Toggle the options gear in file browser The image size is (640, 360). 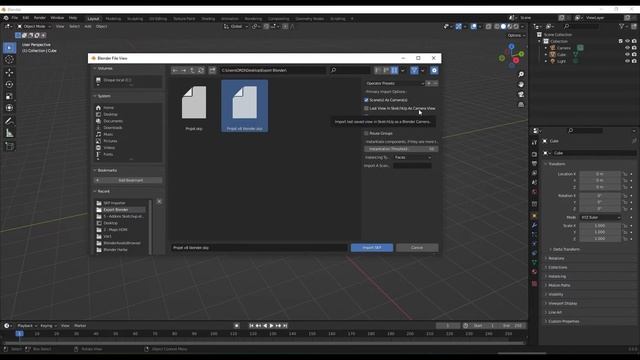coord(434,70)
